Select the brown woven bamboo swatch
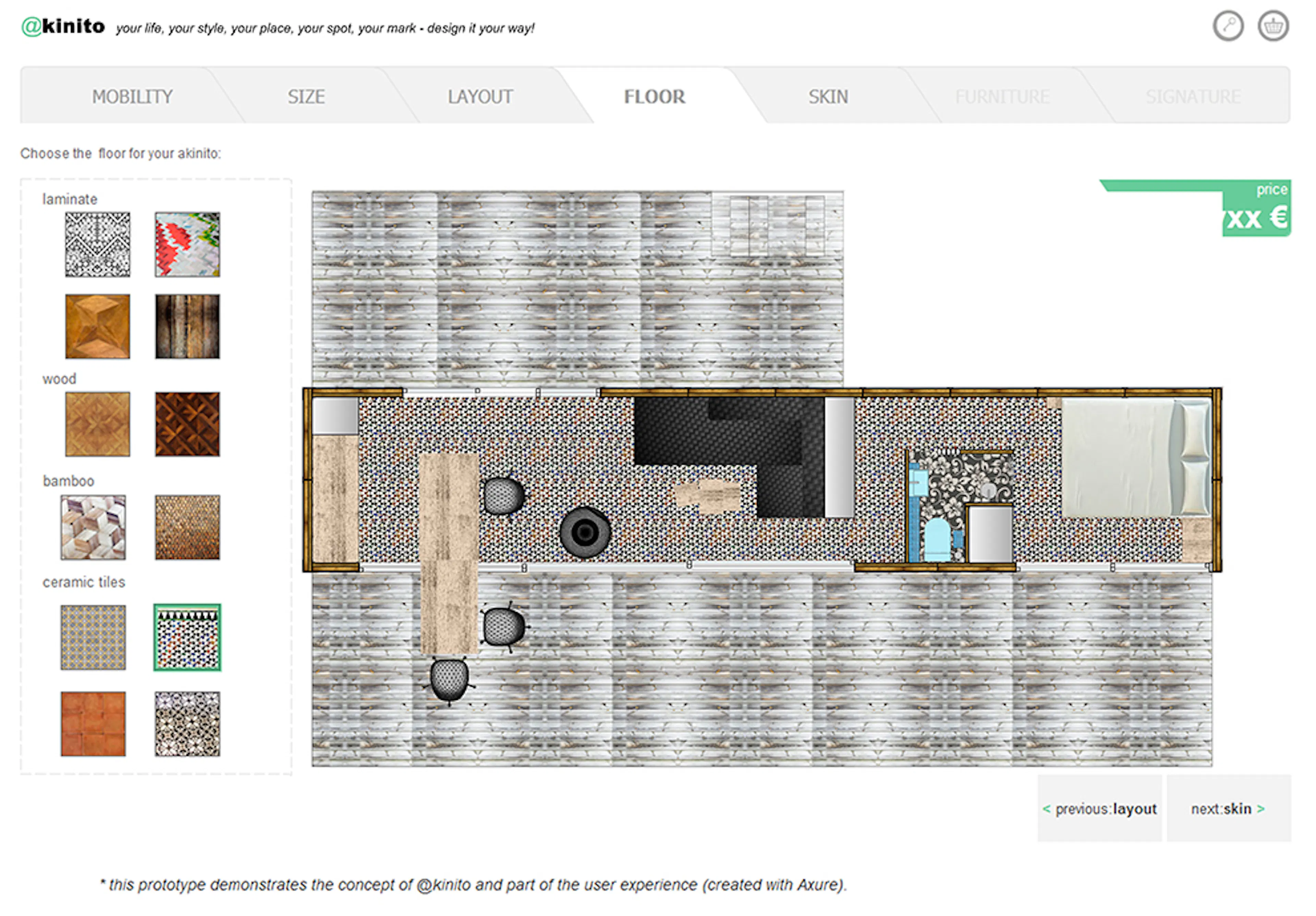This screenshot has height=916, width=1316. [x=187, y=527]
